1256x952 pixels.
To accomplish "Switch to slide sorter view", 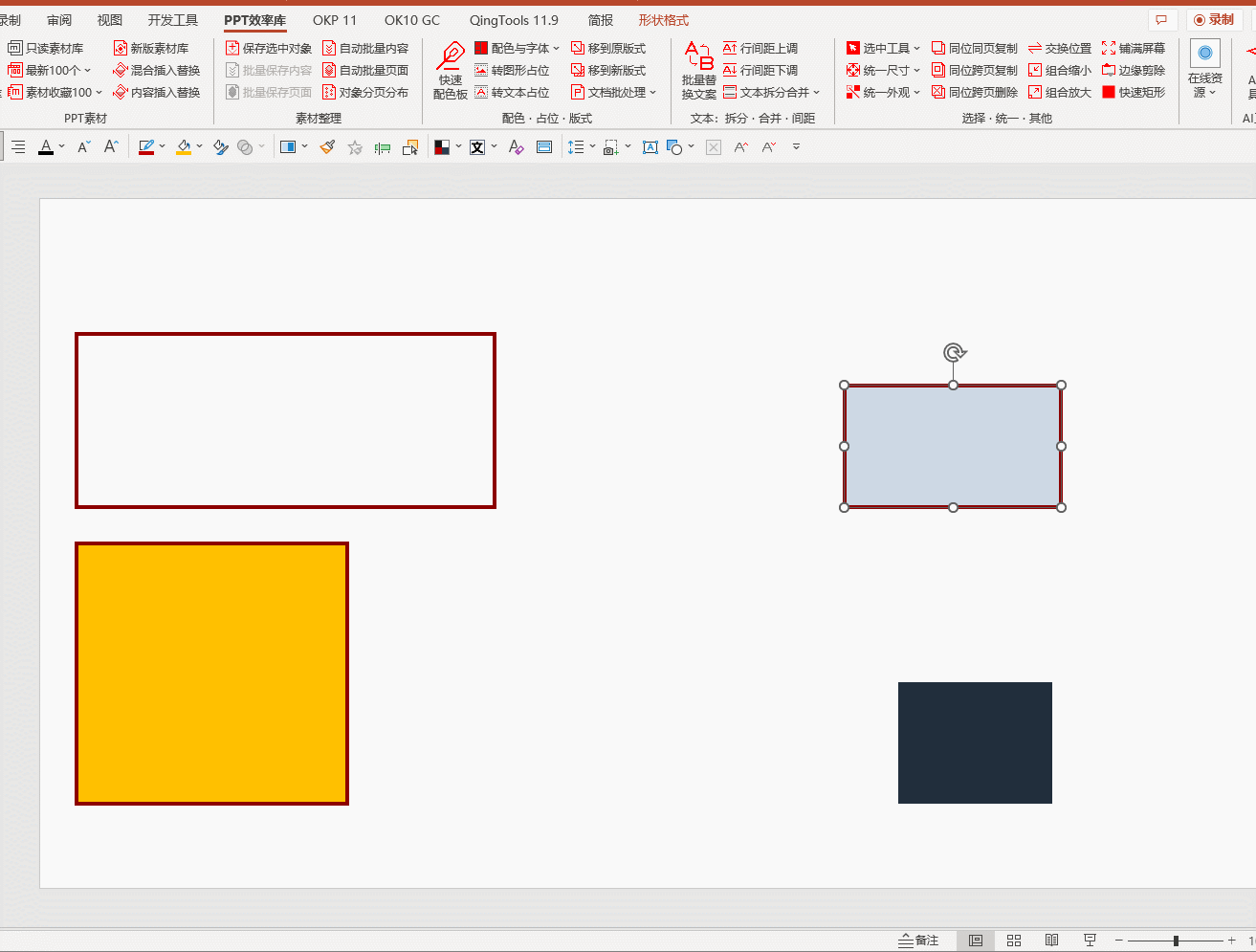I will (1014, 941).
